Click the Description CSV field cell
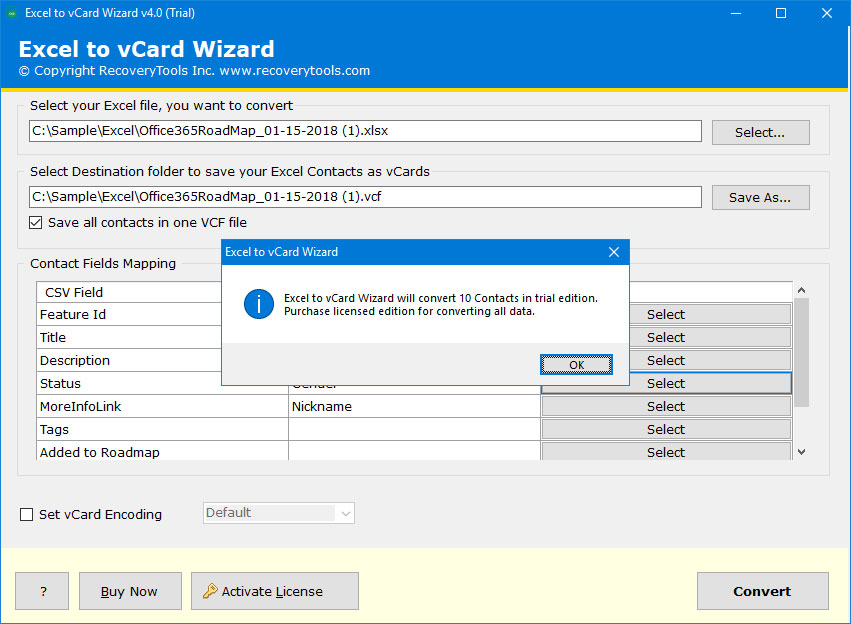 (x=129, y=360)
